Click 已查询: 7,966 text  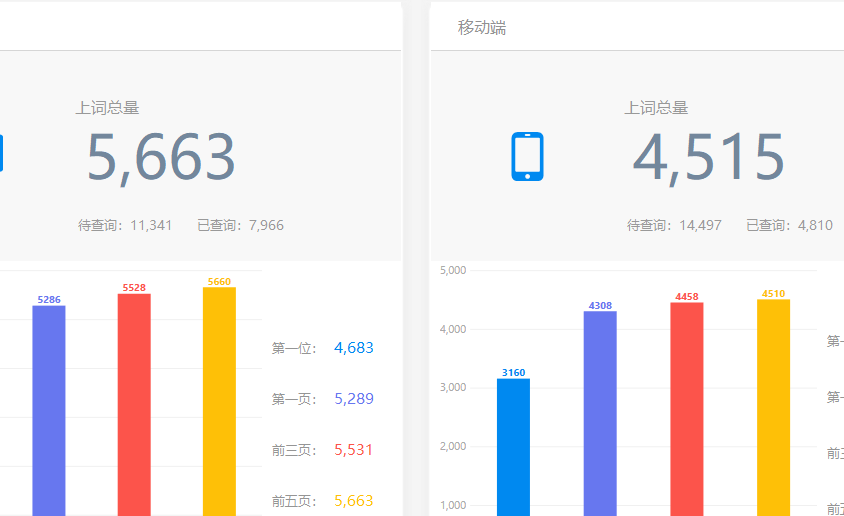(241, 225)
